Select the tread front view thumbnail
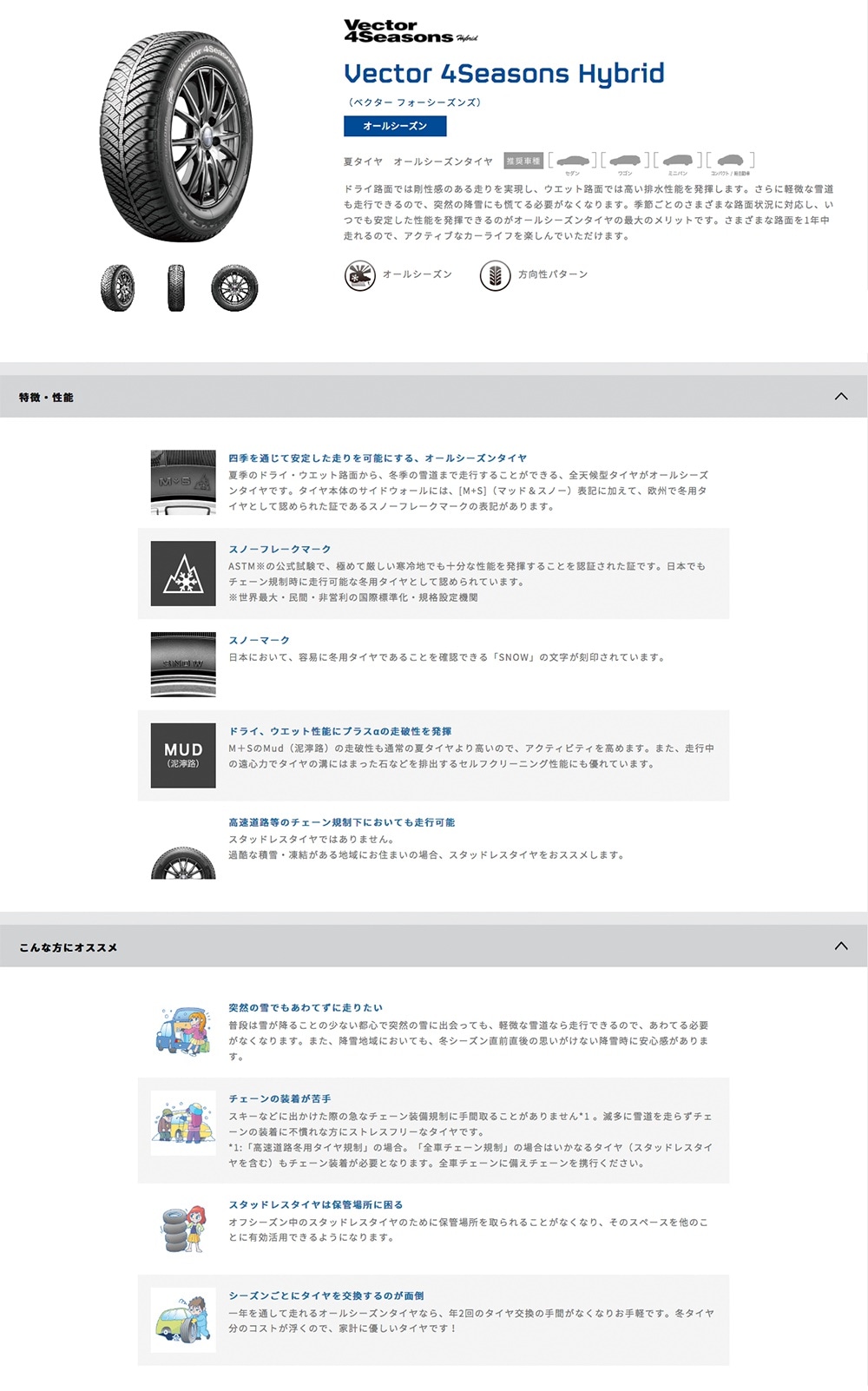Image resolution: width=868 pixels, height=1391 pixels. click(176, 288)
